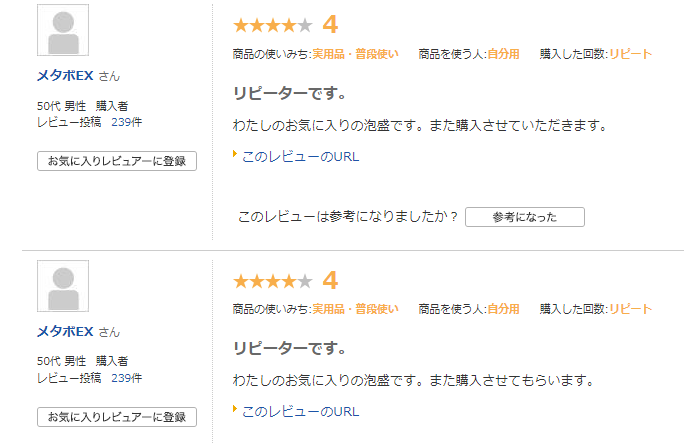Viewport: 684px width, 443px height.
Task: Click first review's star rating icons
Action: coord(273,25)
